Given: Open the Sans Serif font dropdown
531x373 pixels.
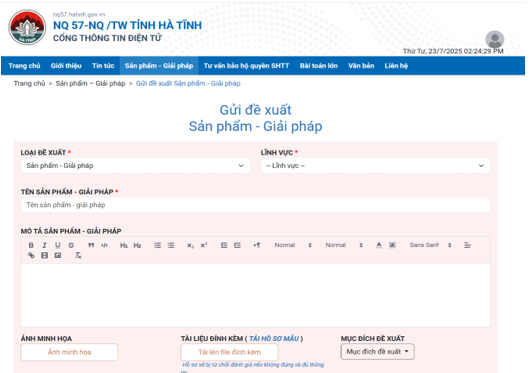Looking at the screenshot, I should 430,245.
